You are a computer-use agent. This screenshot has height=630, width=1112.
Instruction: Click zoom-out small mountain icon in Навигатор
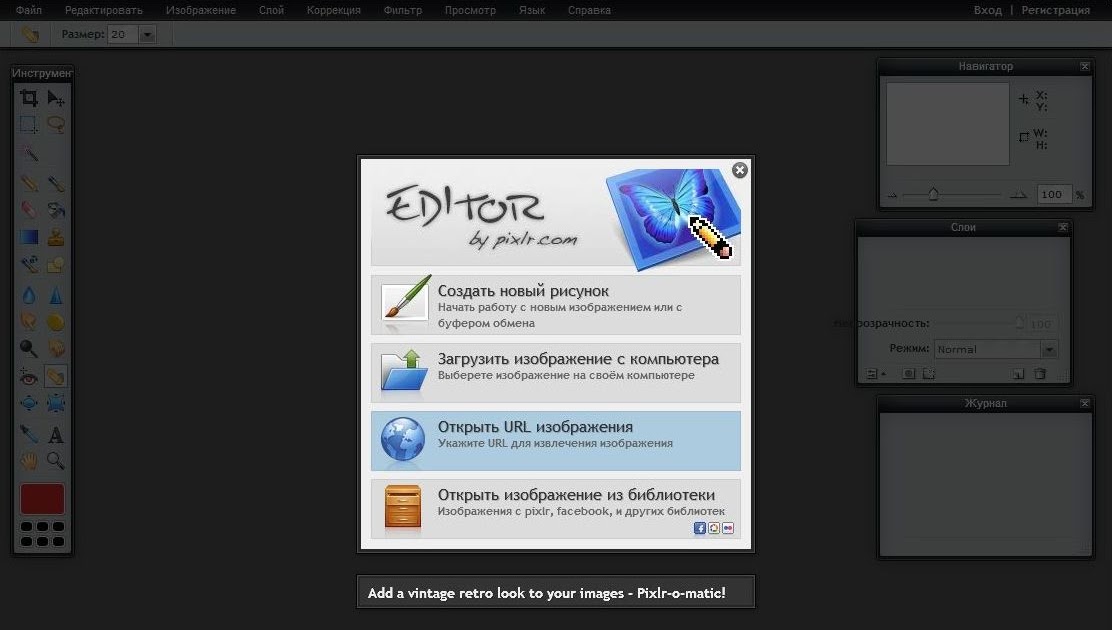click(x=892, y=195)
